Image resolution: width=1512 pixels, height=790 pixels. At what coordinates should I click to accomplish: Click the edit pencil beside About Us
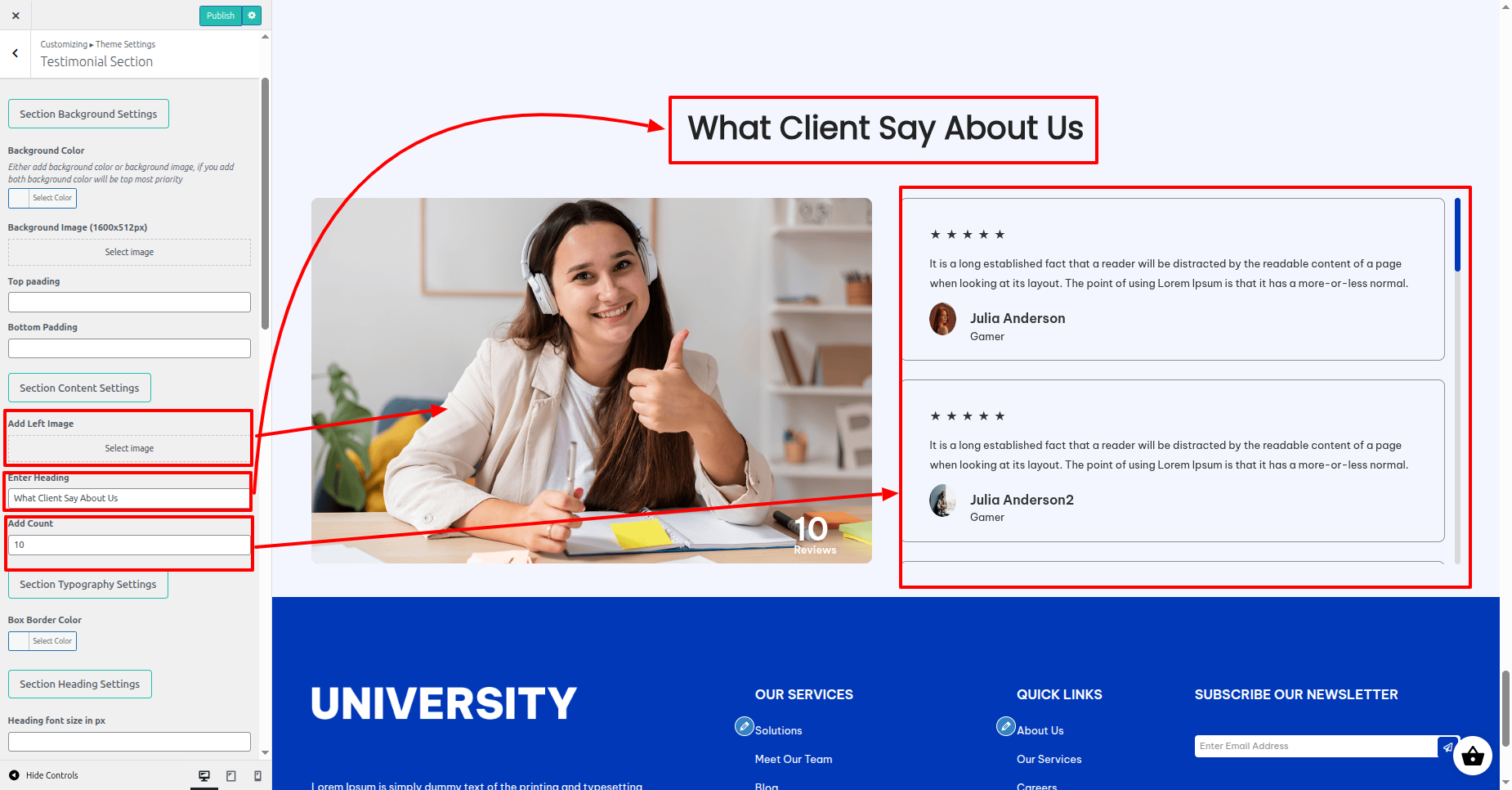click(x=1006, y=726)
